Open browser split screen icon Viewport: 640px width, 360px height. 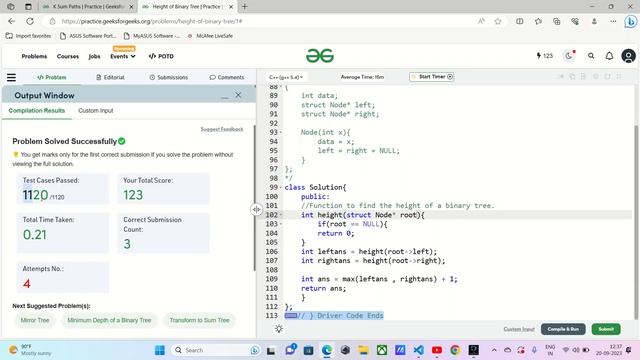pyautogui.click(x=519, y=21)
